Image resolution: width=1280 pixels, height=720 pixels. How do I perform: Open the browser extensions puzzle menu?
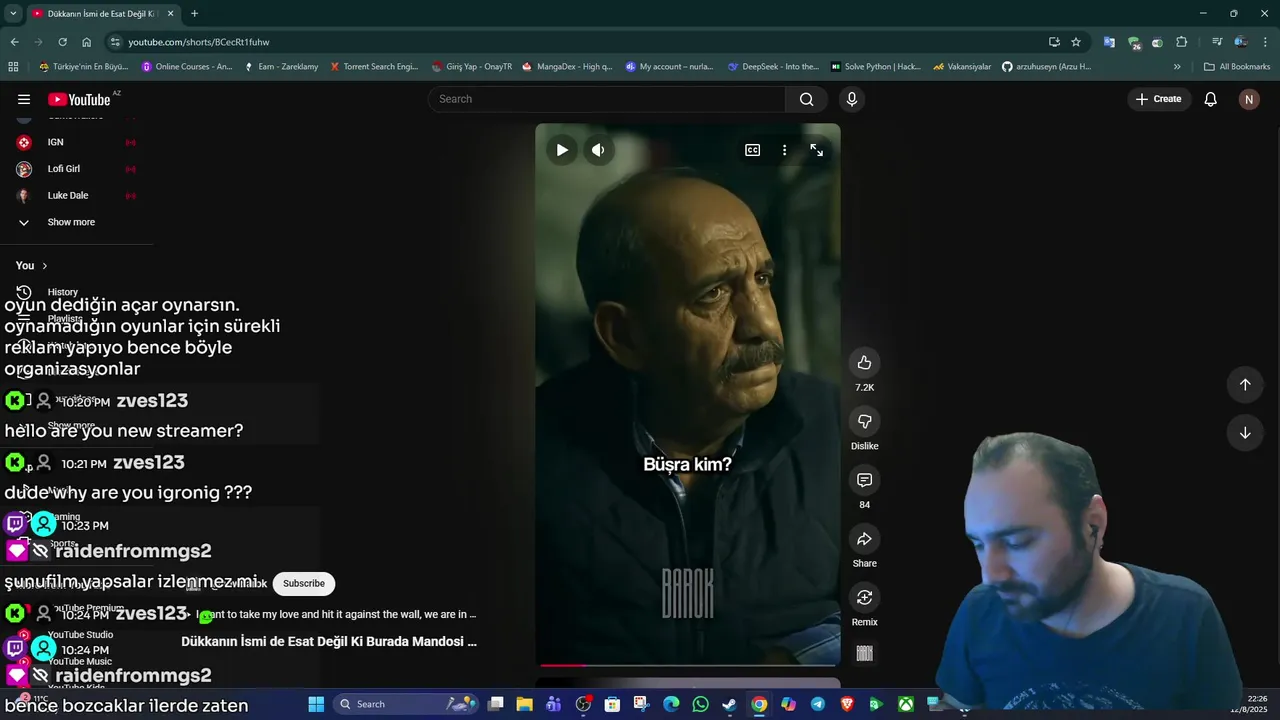point(1181,42)
